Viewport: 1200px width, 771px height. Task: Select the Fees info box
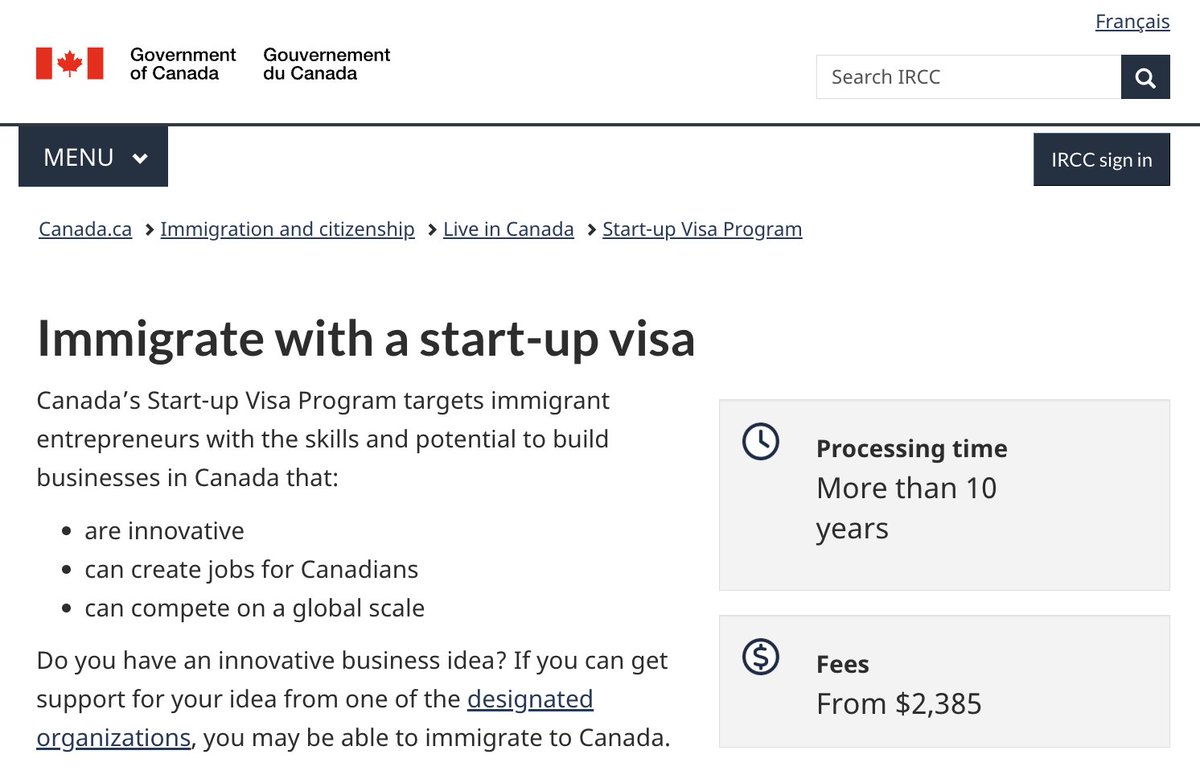tap(944, 681)
